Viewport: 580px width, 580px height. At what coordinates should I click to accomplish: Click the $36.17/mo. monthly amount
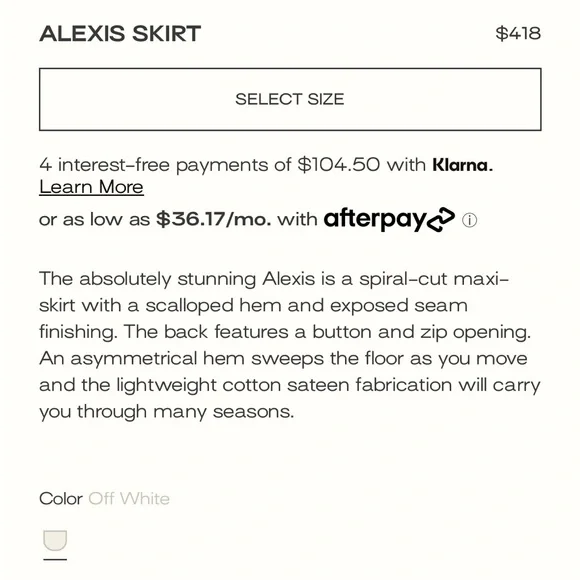pos(214,219)
